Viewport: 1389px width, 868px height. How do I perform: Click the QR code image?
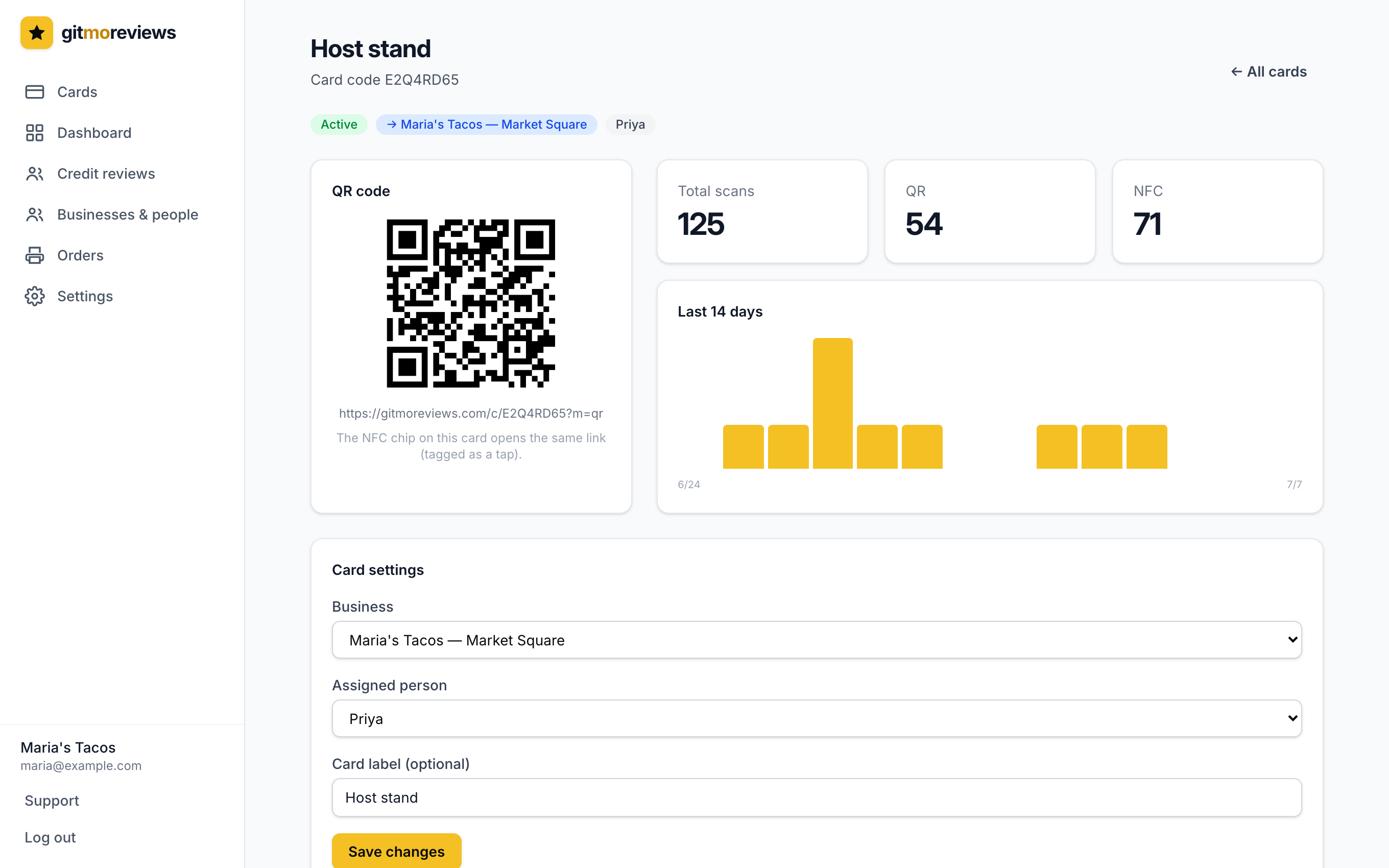tap(471, 303)
